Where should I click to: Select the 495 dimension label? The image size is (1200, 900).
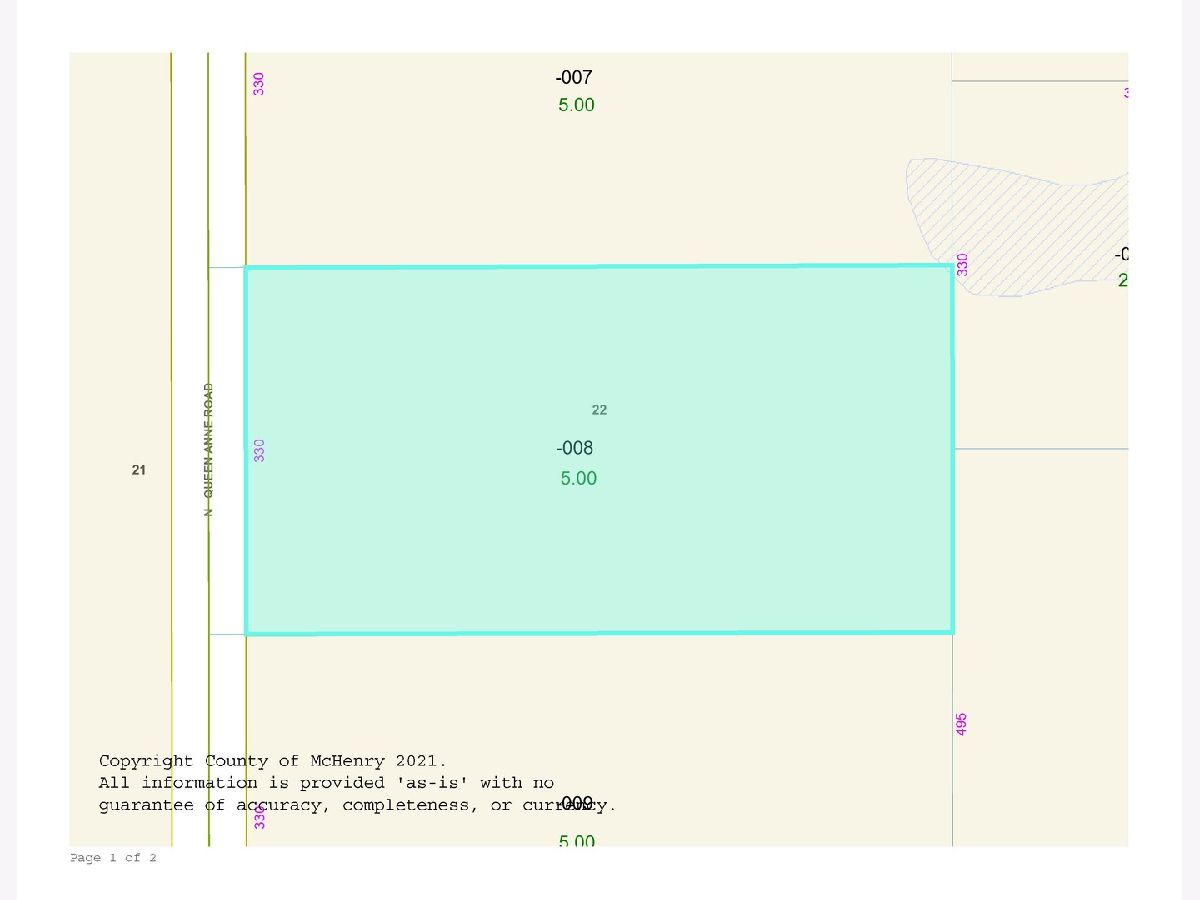point(962,725)
